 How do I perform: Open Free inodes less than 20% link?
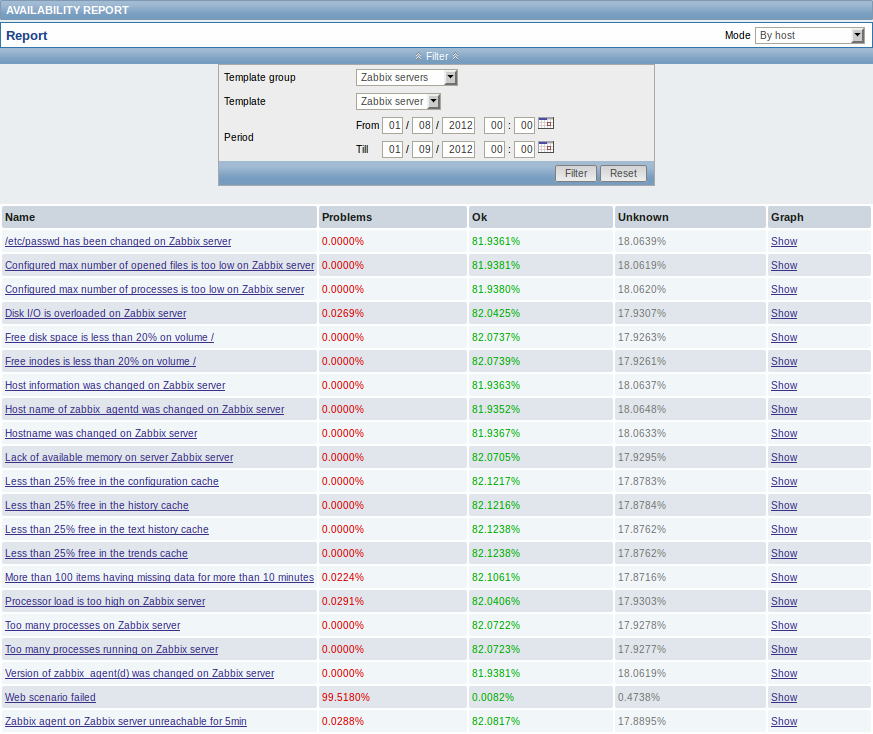[101, 361]
